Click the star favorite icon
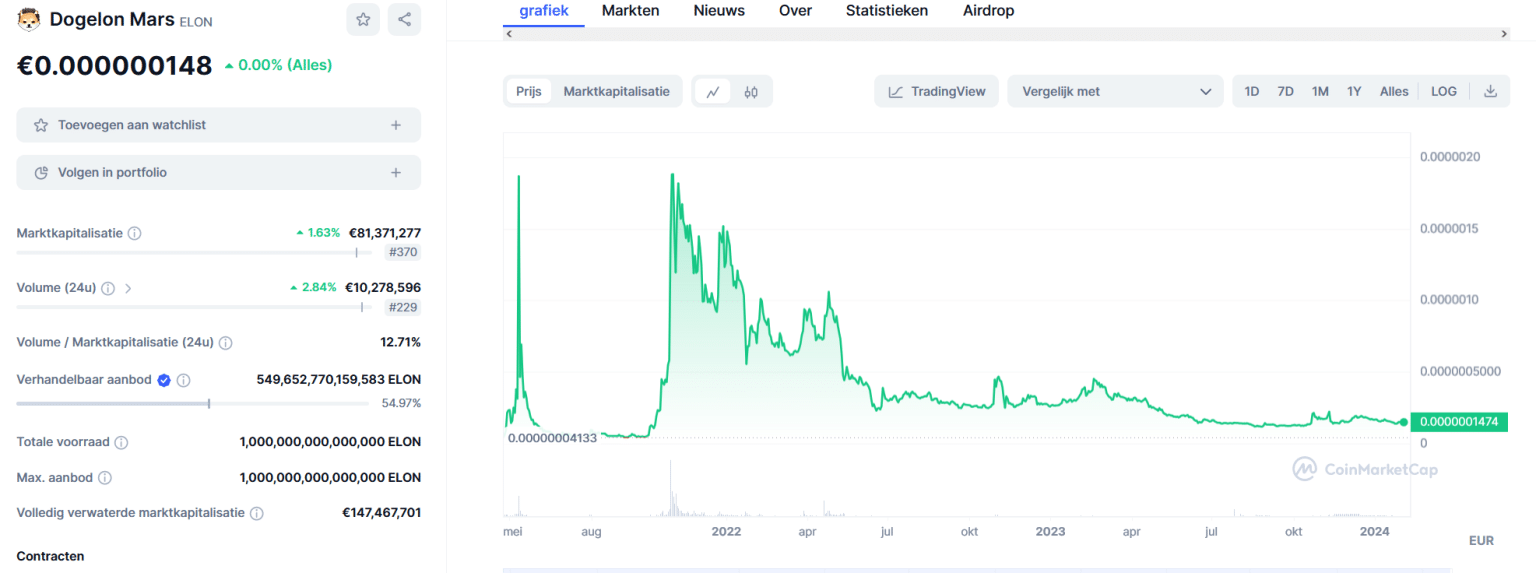 pos(363,19)
